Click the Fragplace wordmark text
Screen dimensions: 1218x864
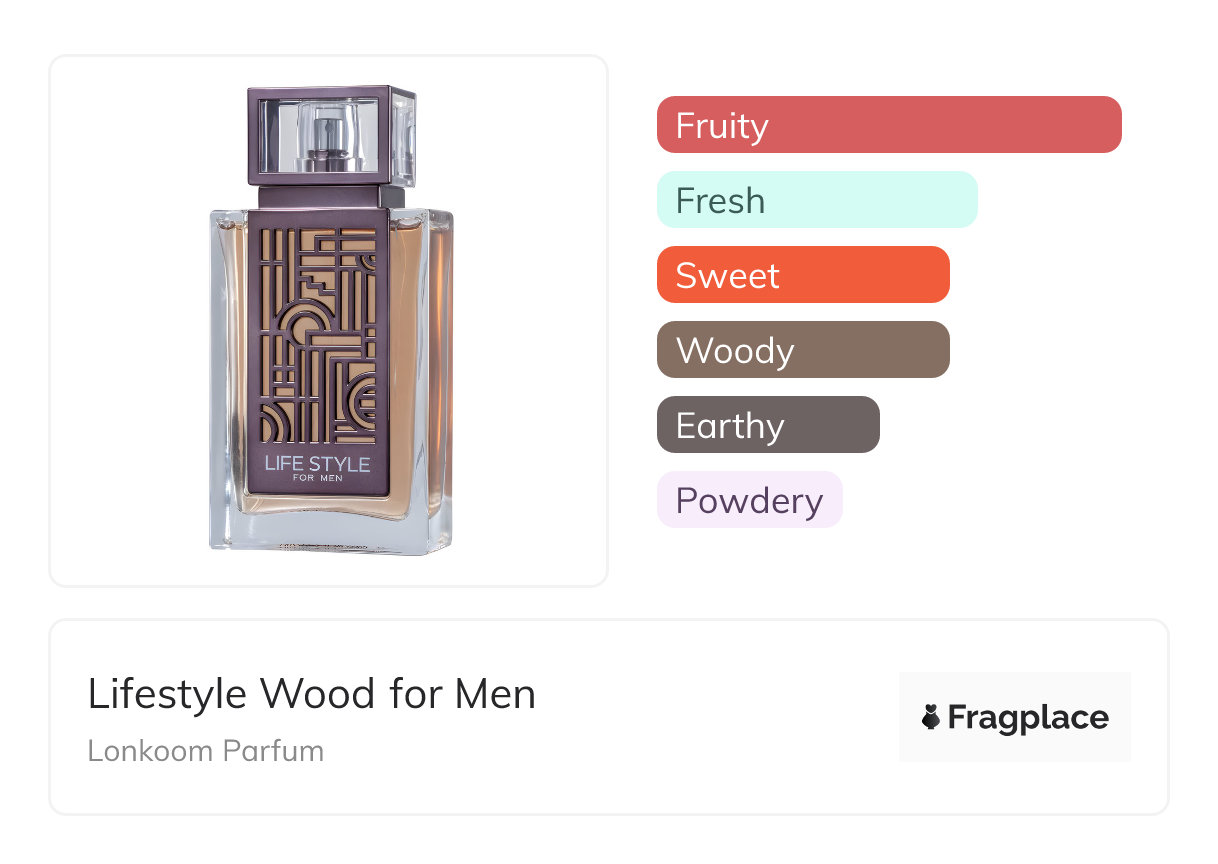click(1028, 717)
